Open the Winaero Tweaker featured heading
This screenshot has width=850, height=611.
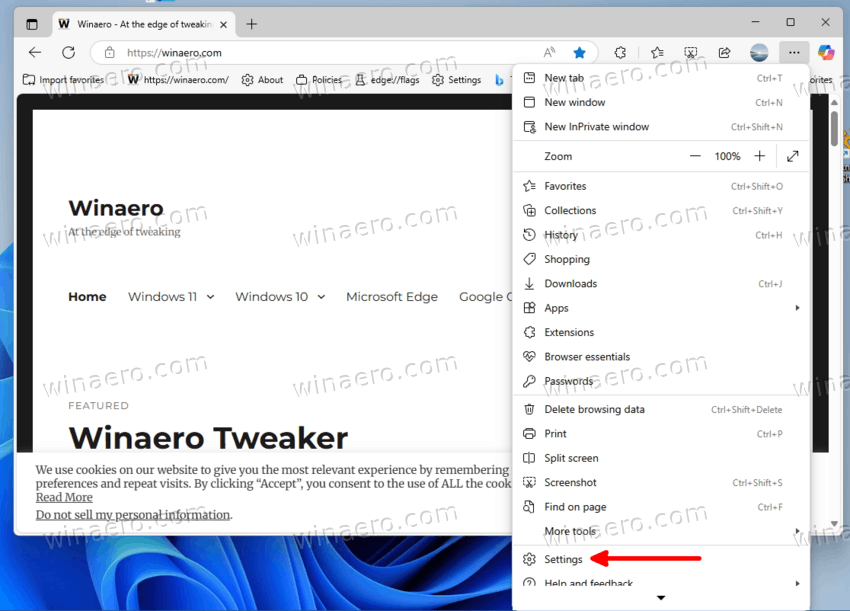(208, 438)
